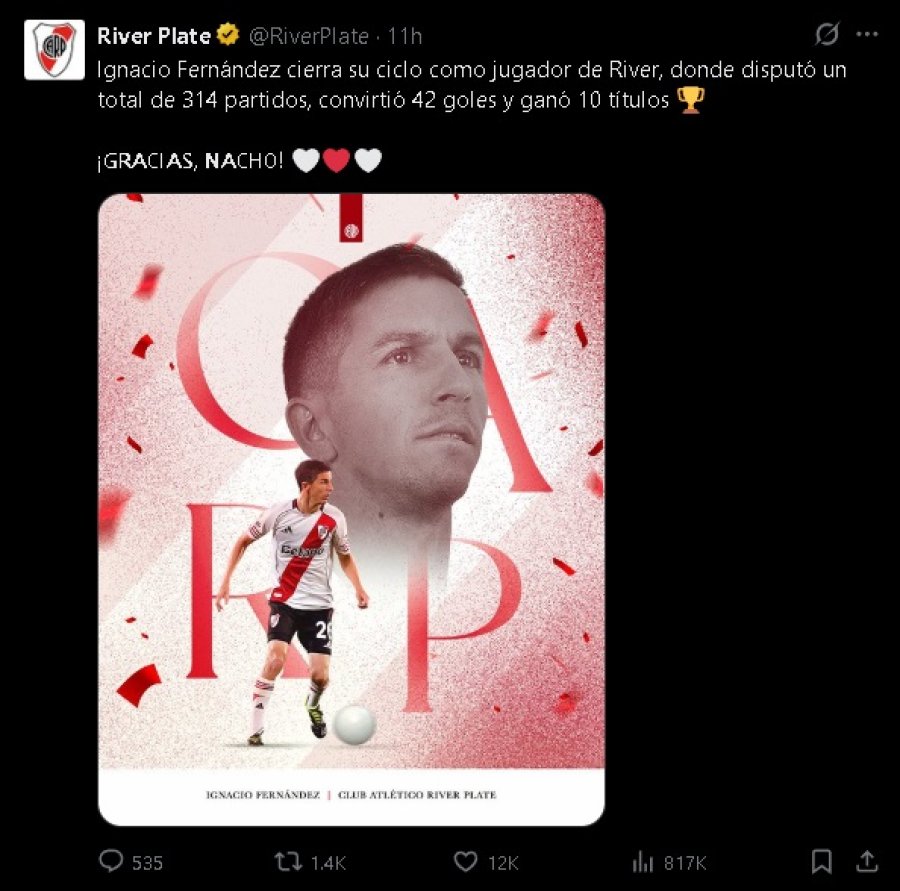
Task: Repost this tweet using retweet icon
Action: (288, 862)
